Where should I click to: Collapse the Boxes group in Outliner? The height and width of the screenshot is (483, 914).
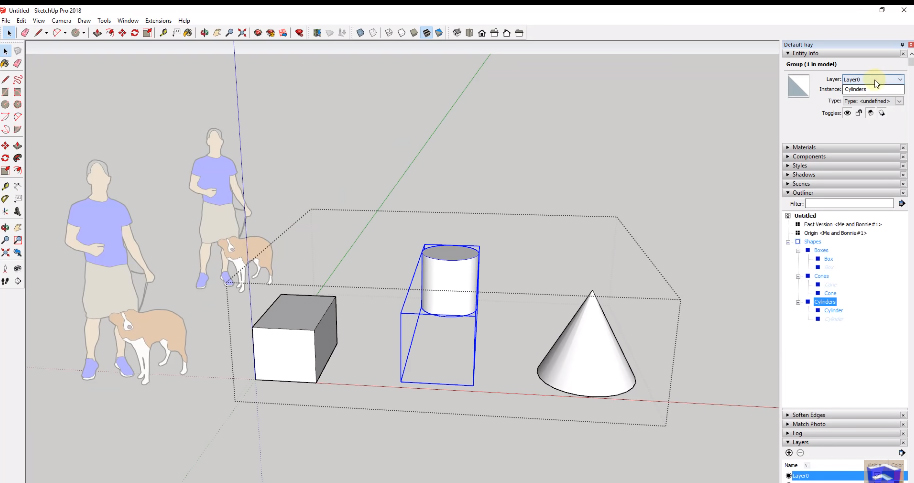tap(798, 250)
